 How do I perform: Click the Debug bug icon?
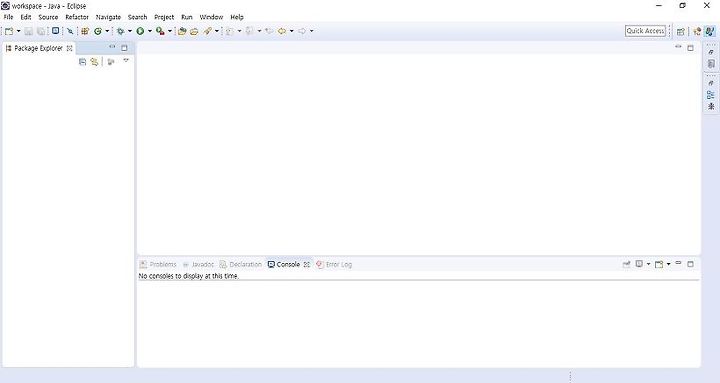(120, 31)
